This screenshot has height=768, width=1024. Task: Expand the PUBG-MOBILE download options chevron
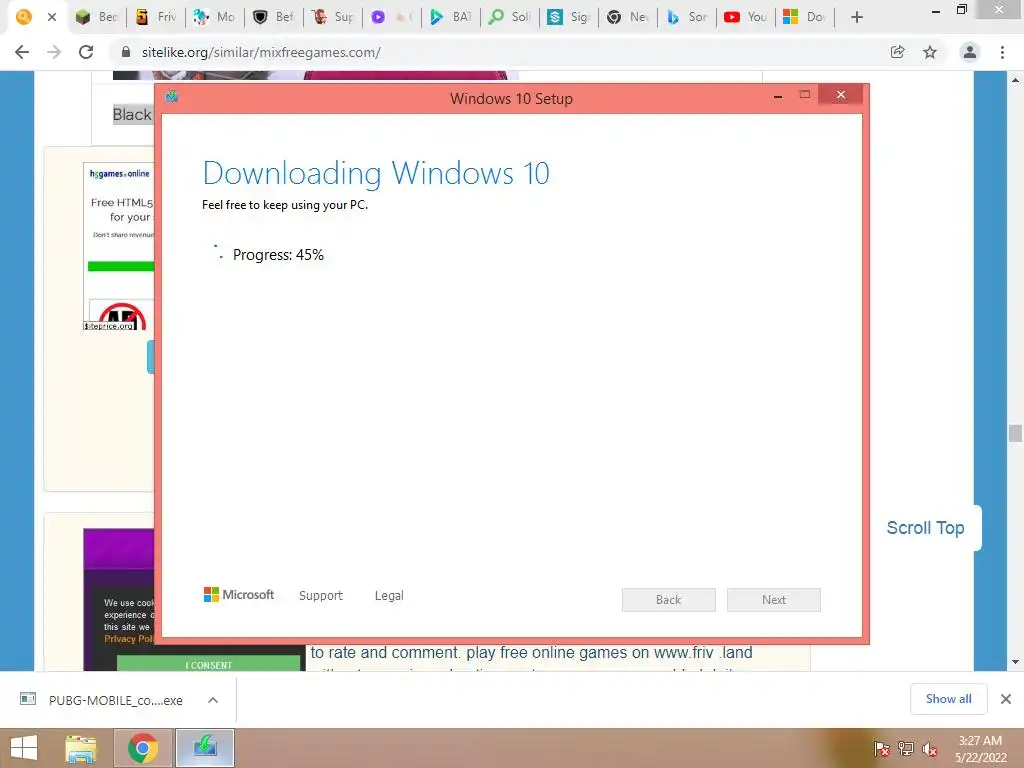click(x=213, y=700)
